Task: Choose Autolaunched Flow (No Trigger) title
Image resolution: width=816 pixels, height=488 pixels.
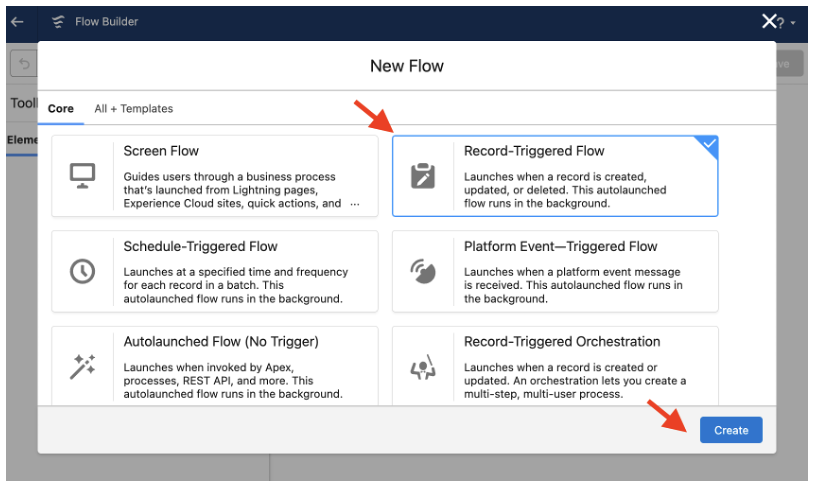Action: 221,342
